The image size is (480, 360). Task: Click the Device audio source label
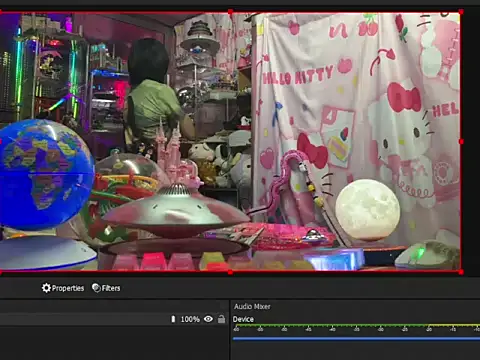[243, 319]
